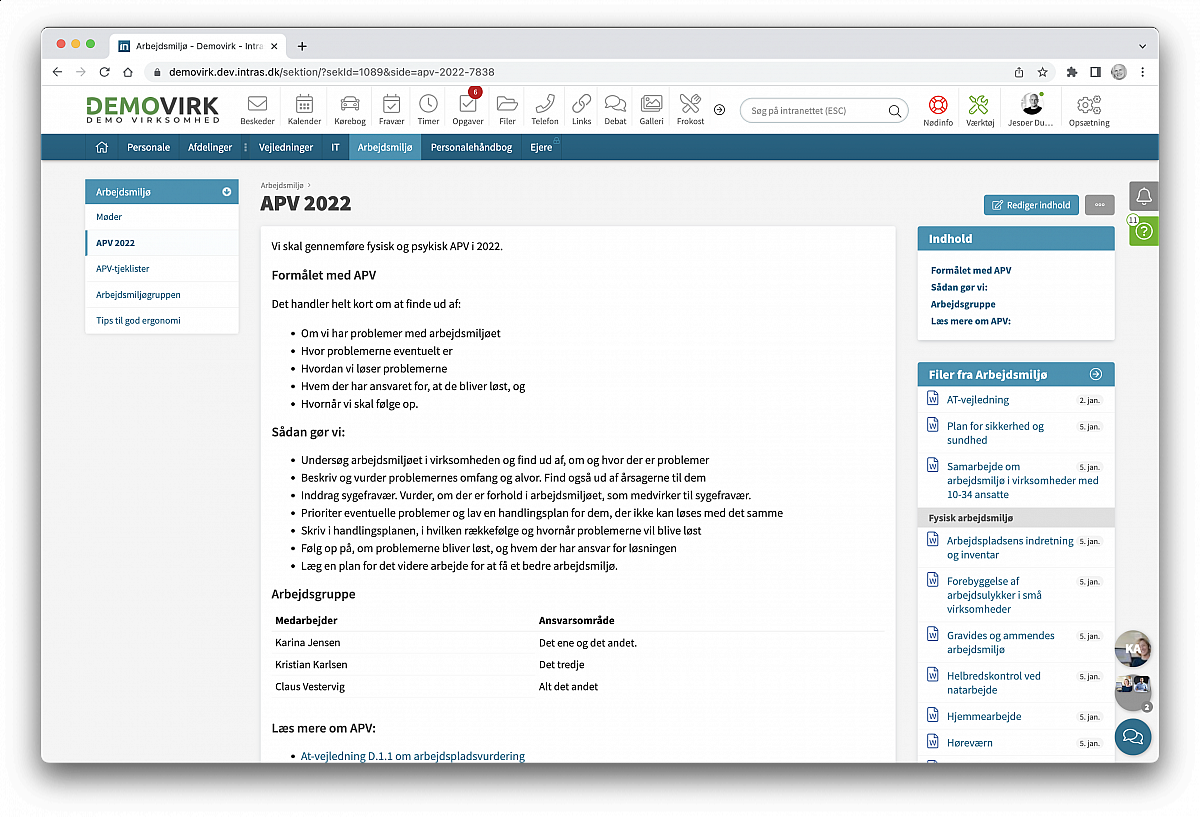
Task: Click the KA avatar bubble
Action: 1133,648
